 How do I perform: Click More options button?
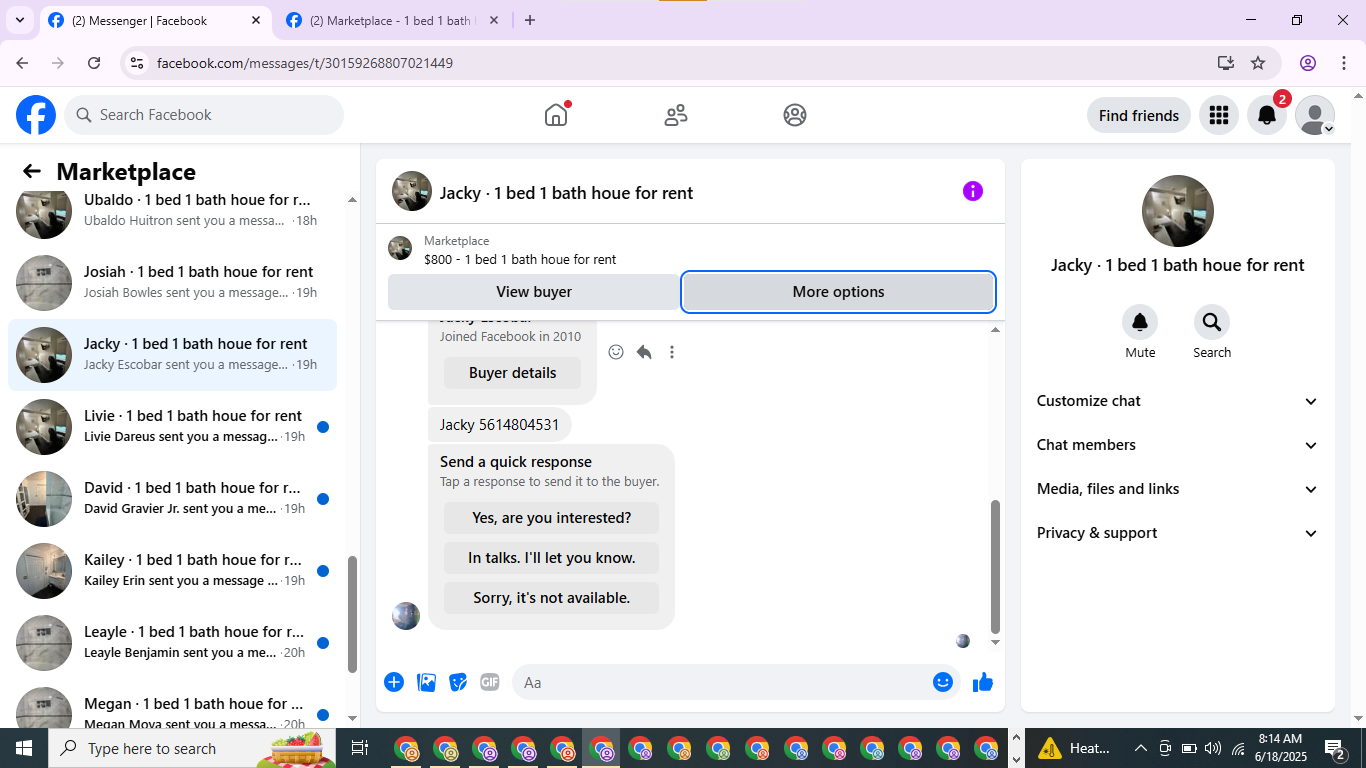tap(838, 292)
